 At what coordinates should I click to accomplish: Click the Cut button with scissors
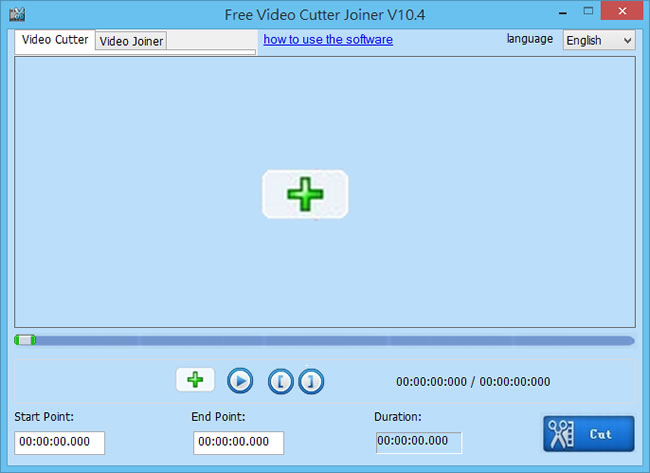pyautogui.click(x=589, y=434)
